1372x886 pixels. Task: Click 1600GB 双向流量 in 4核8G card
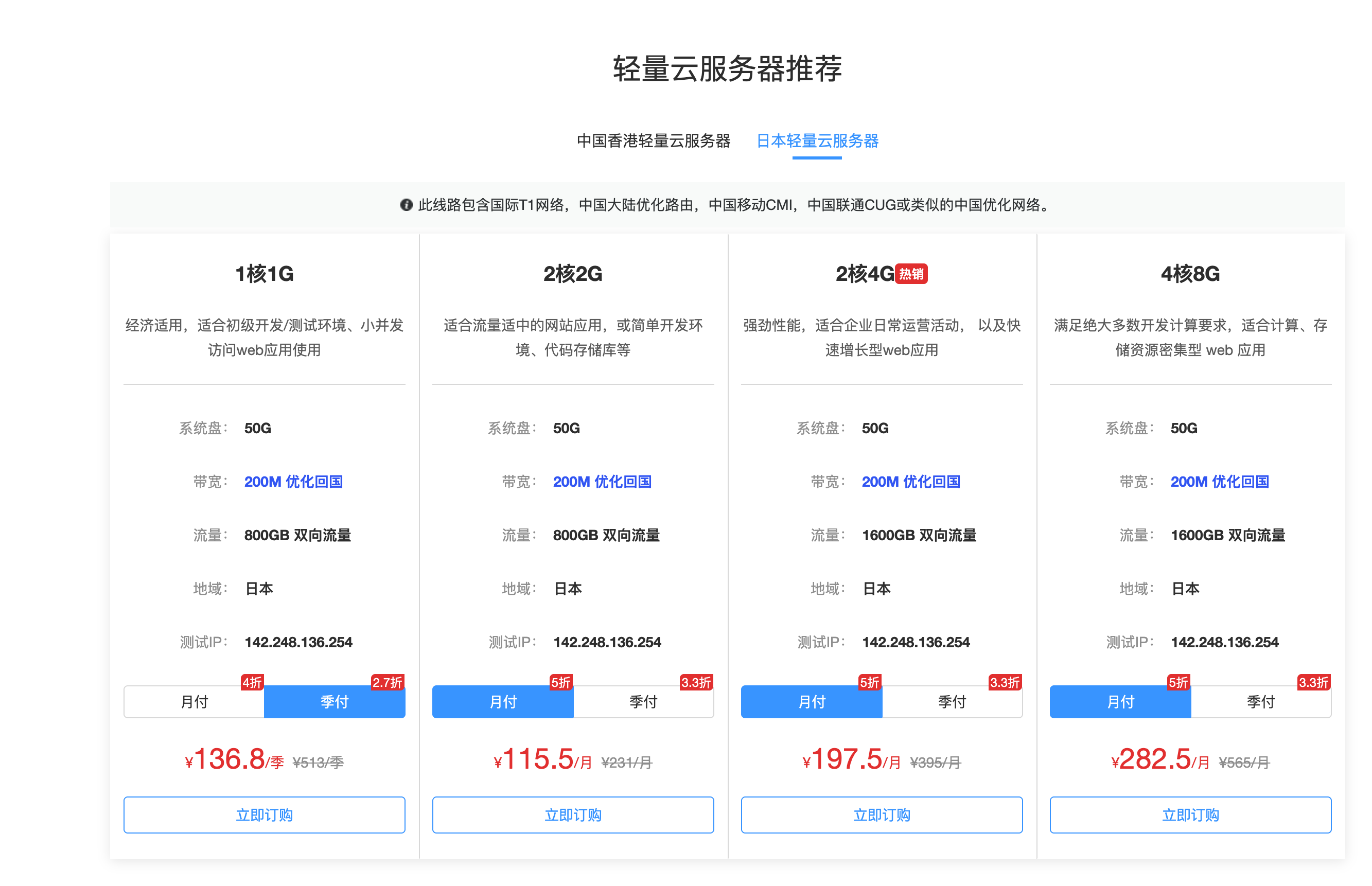click(x=1227, y=535)
